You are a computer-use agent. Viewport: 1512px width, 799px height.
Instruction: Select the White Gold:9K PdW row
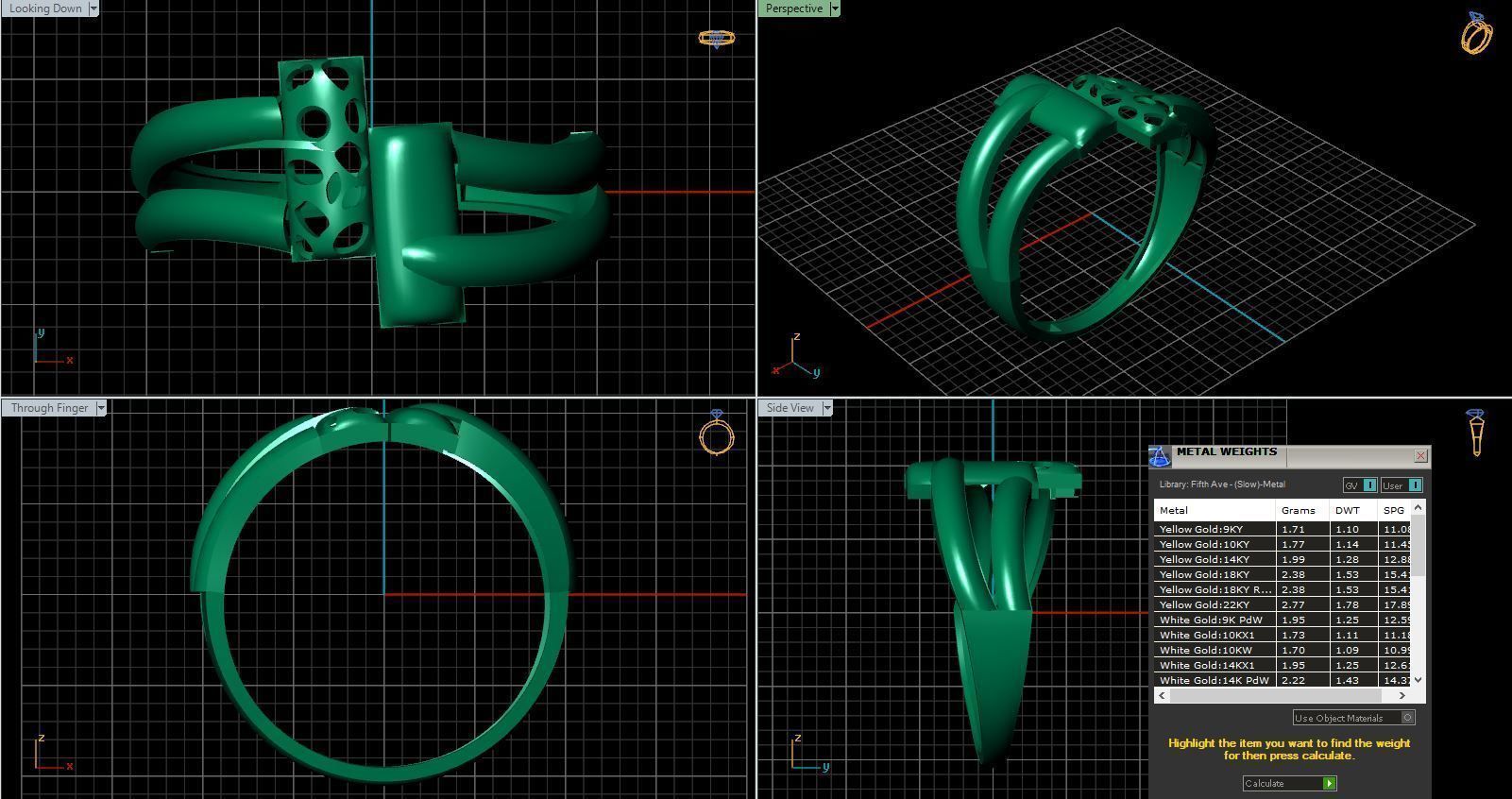click(1283, 620)
